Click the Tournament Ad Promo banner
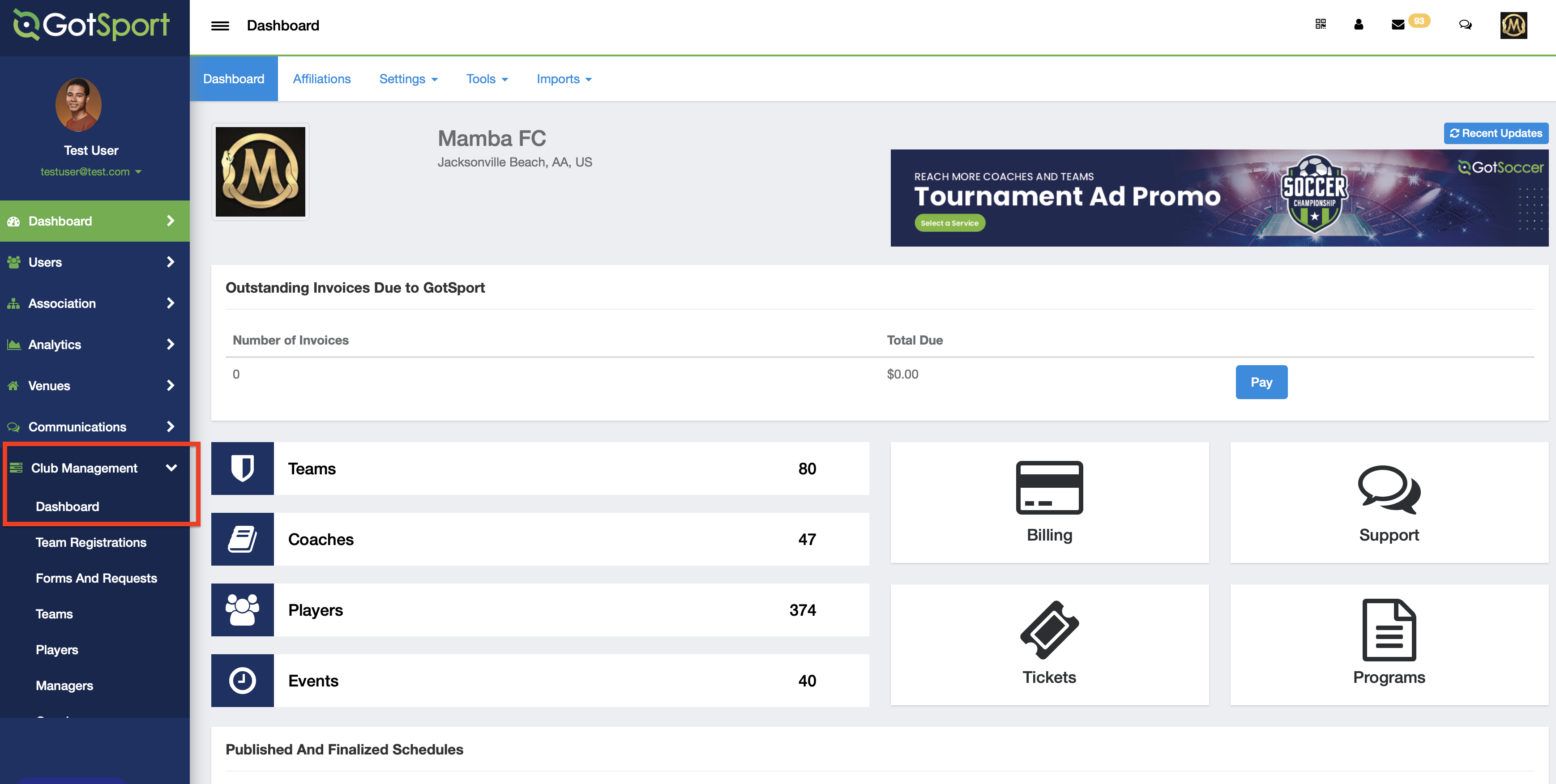 tap(1219, 197)
